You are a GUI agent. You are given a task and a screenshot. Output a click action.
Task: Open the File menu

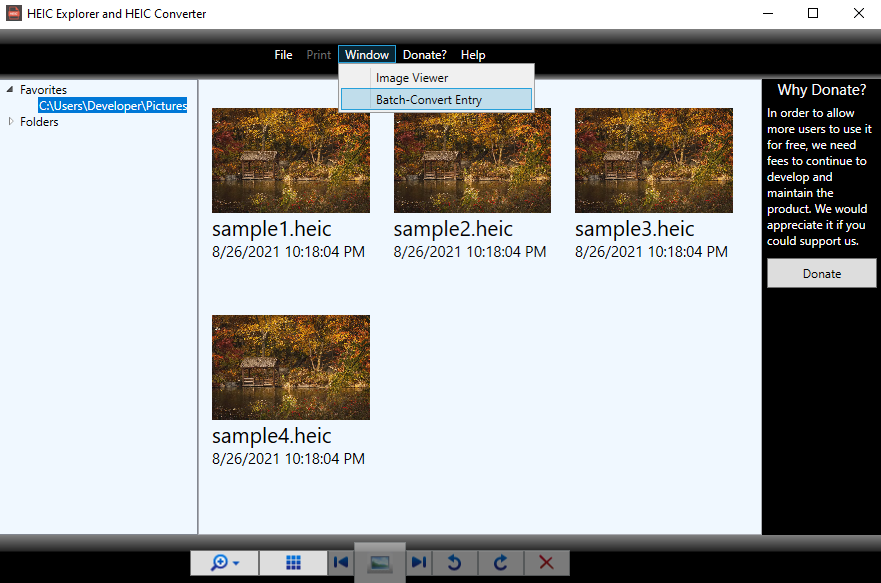click(283, 55)
